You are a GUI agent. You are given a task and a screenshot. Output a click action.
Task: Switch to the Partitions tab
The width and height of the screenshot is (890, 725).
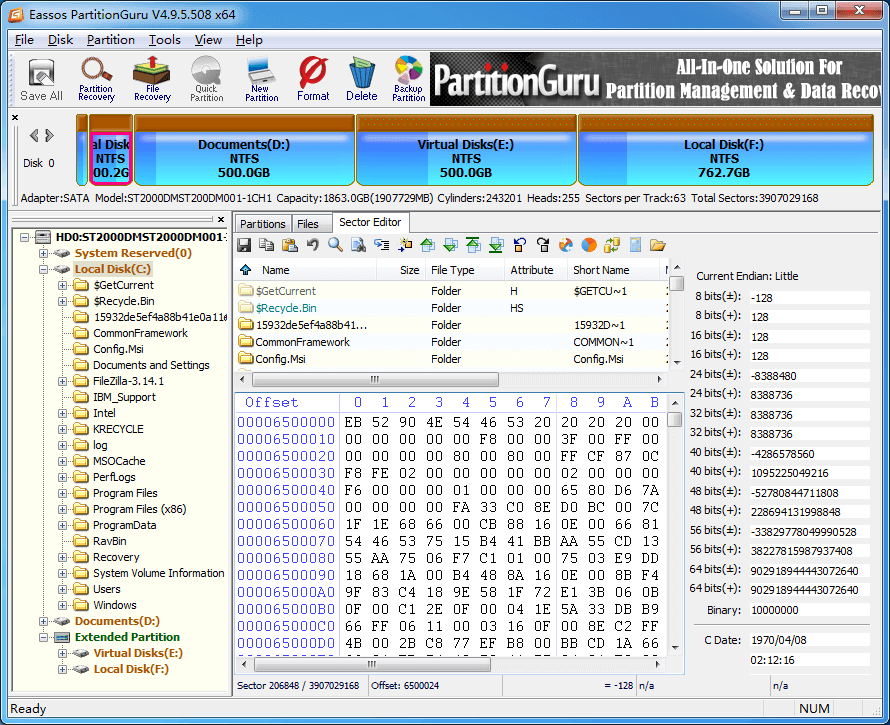(262, 224)
